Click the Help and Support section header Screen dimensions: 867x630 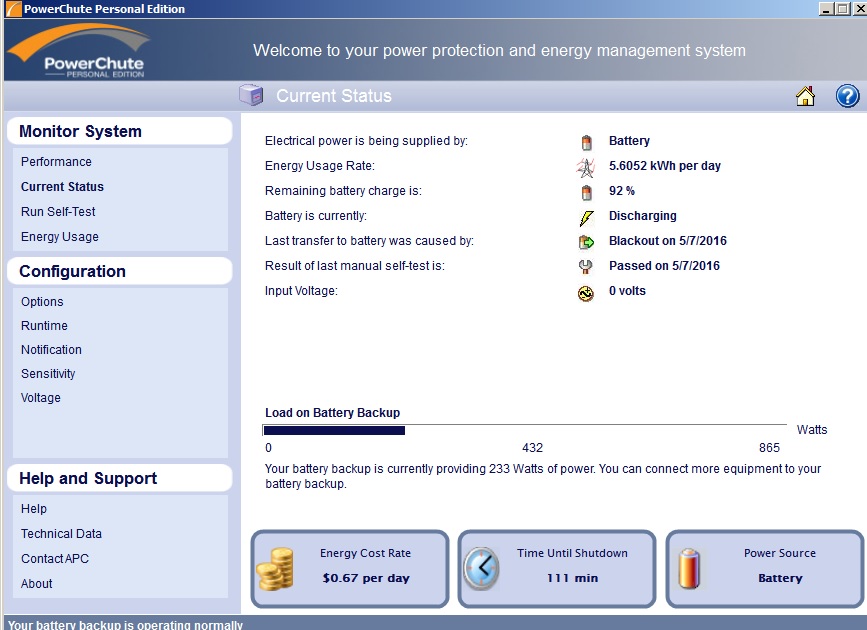[x=119, y=478]
